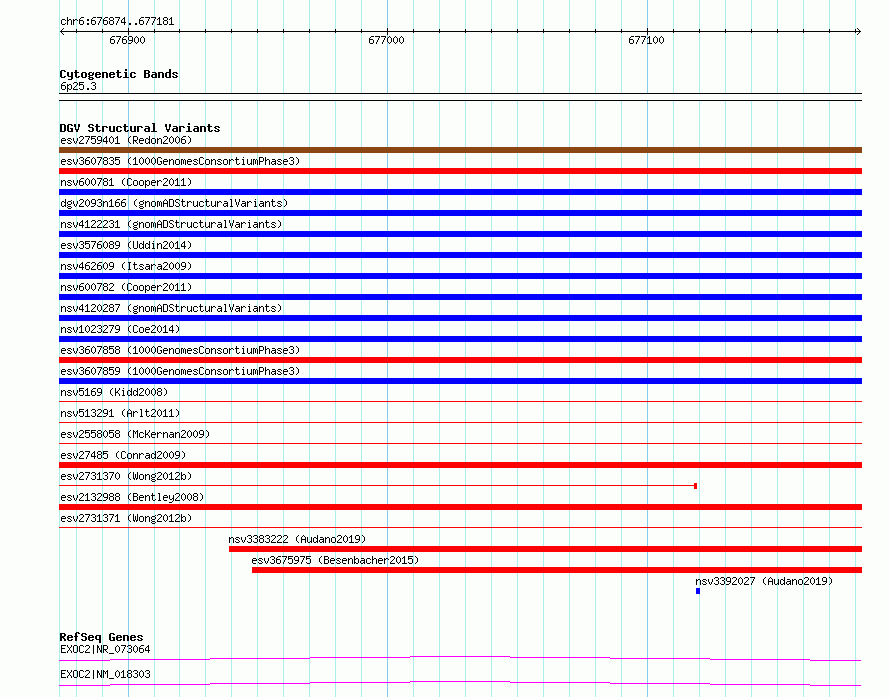Click the esv2759401 (Redon2006) variant label
This screenshot has height=697, width=890.
point(126,140)
